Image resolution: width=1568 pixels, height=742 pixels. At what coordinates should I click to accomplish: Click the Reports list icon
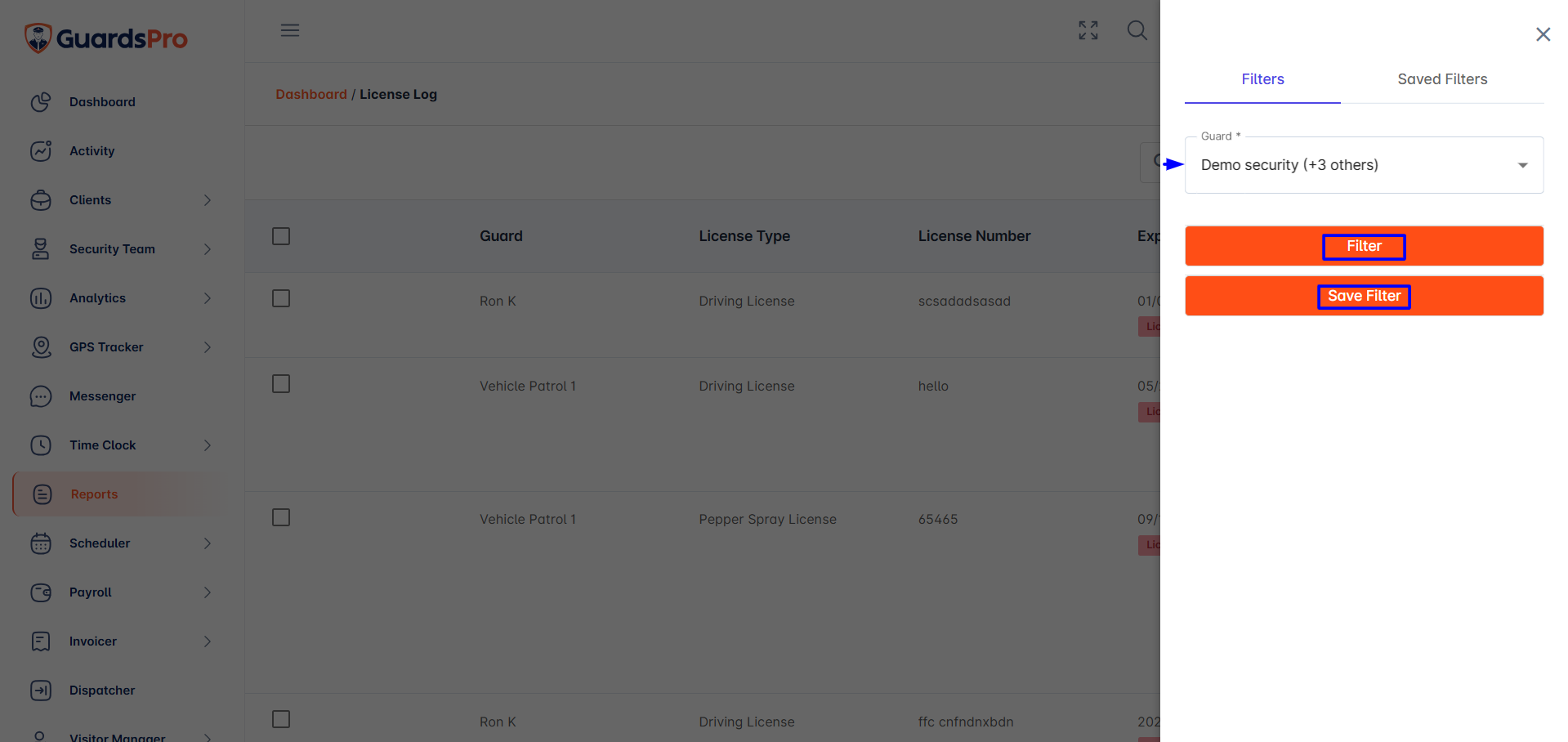pos(42,494)
